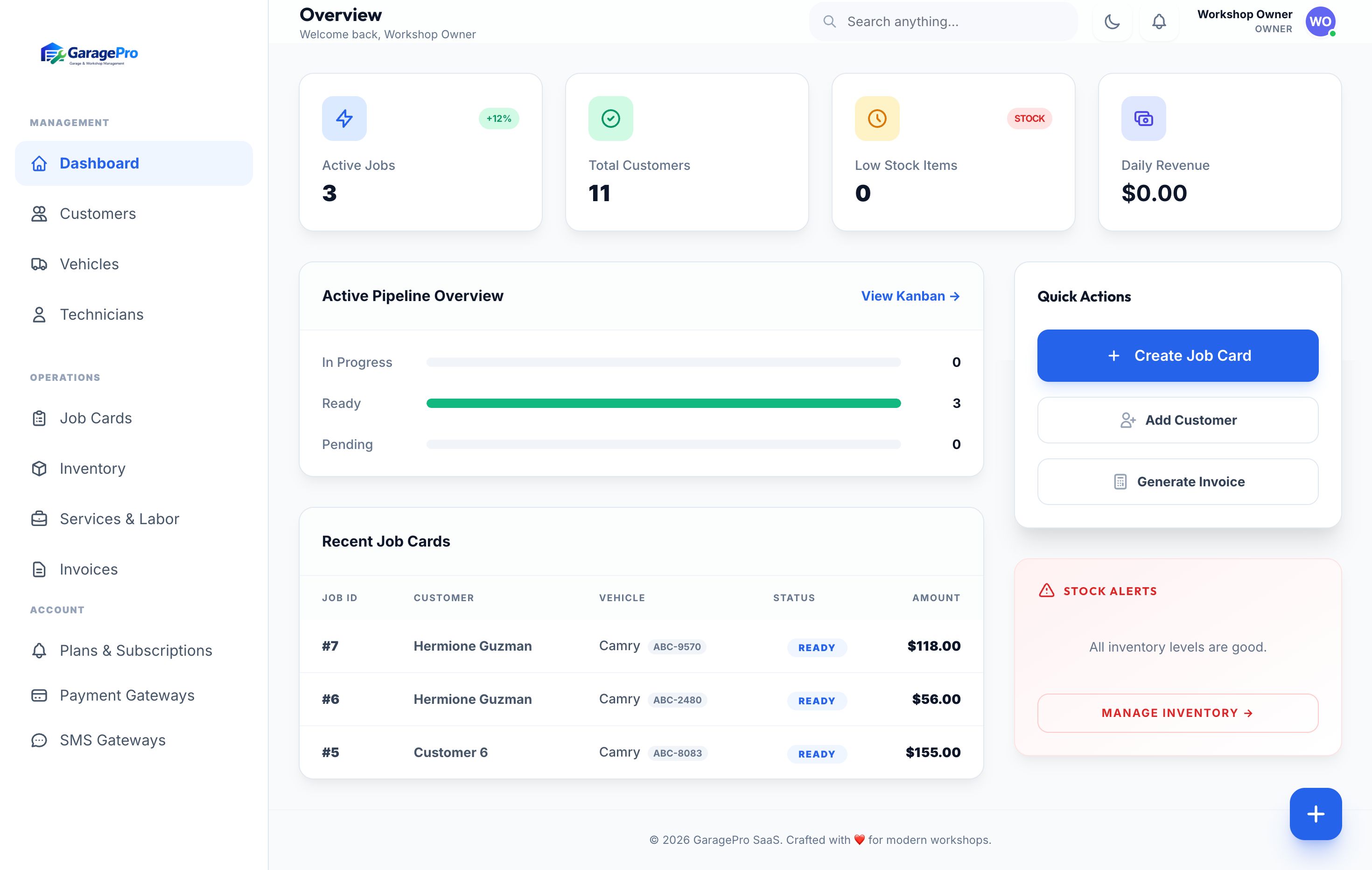This screenshot has height=870, width=1372.
Task: Click the WO user avatar
Action: (x=1320, y=21)
